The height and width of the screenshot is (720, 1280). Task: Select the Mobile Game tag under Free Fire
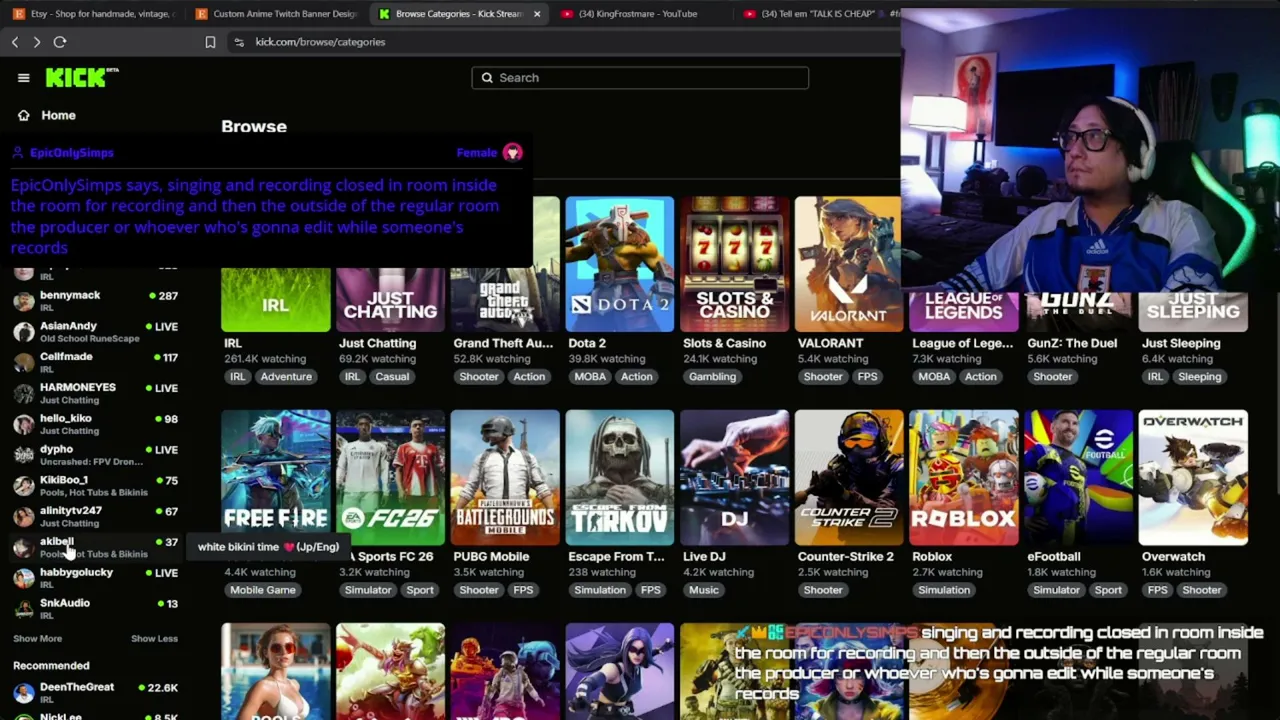tap(263, 590)
